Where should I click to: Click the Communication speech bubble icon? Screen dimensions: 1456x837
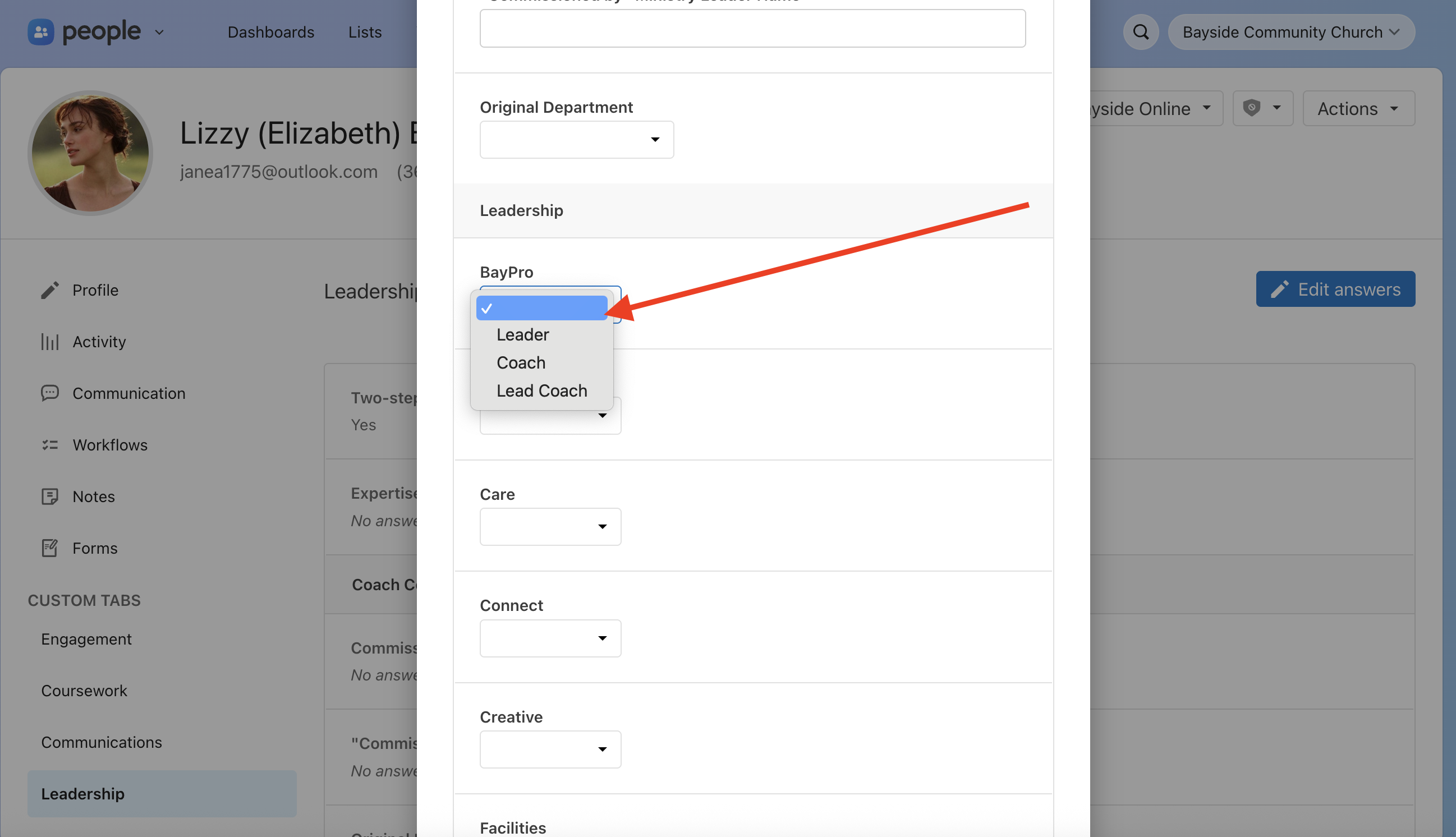[x=50, y=393]
